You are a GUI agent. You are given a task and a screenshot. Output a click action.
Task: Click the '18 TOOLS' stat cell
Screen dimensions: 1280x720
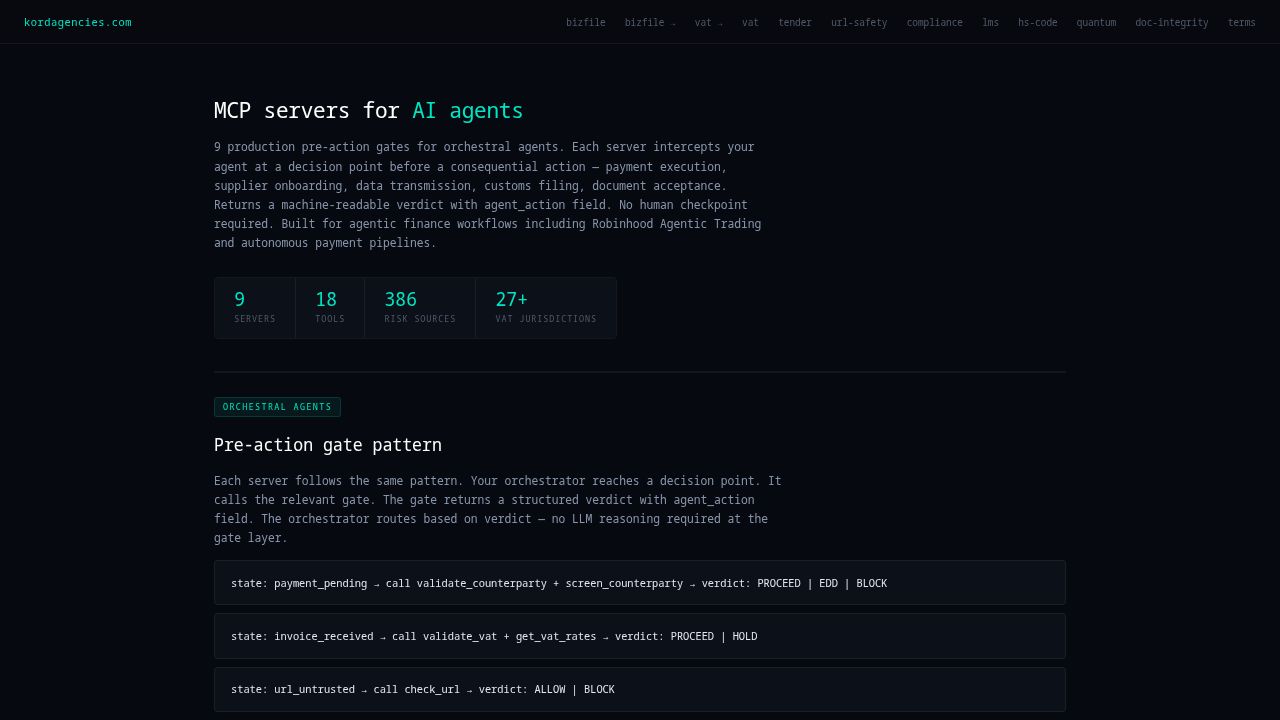pos(330,308)
